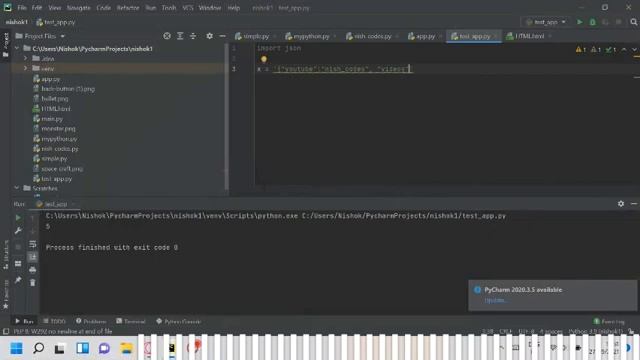Screen dimensions: 640x360
Task: Clear the console with the trash icon
Action: [x=33, y=282]
